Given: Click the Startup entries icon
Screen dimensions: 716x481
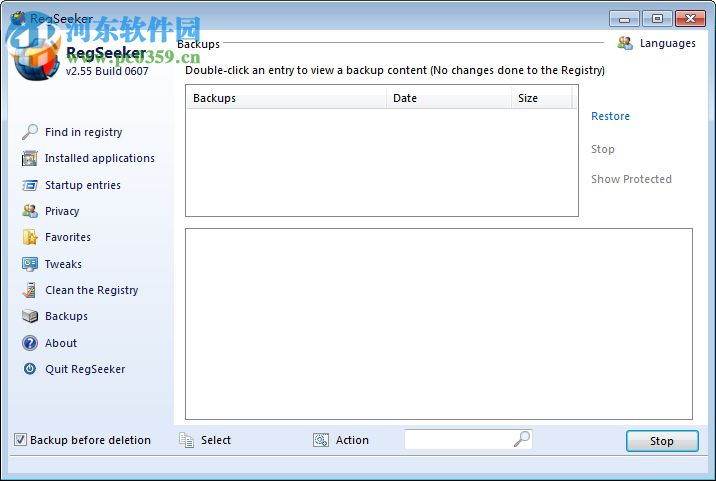Looking at the screenshot, I should [x=30, y=185].
